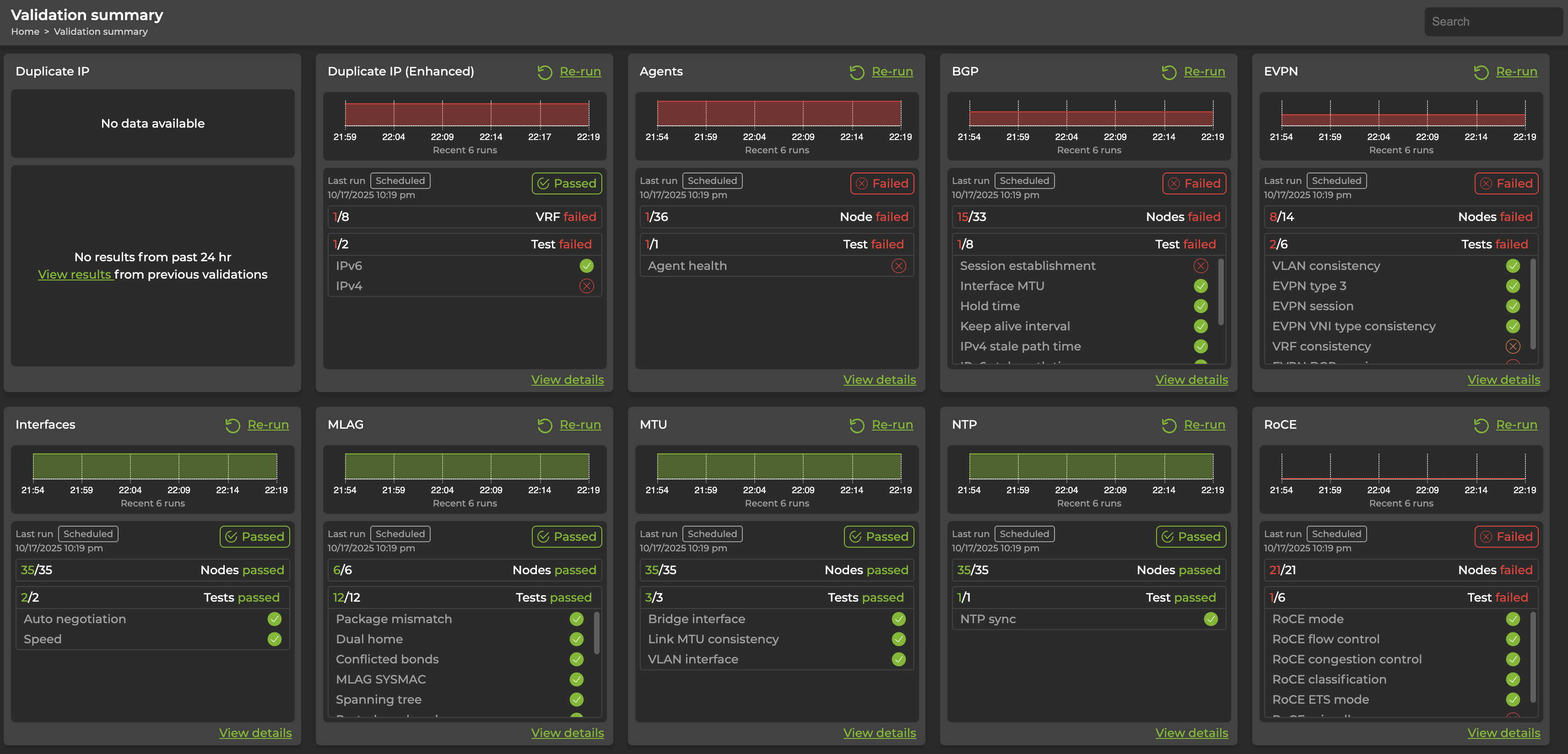Click the Agent health failed status icon
The image size is (1568, 754).
tap(898, 266)
